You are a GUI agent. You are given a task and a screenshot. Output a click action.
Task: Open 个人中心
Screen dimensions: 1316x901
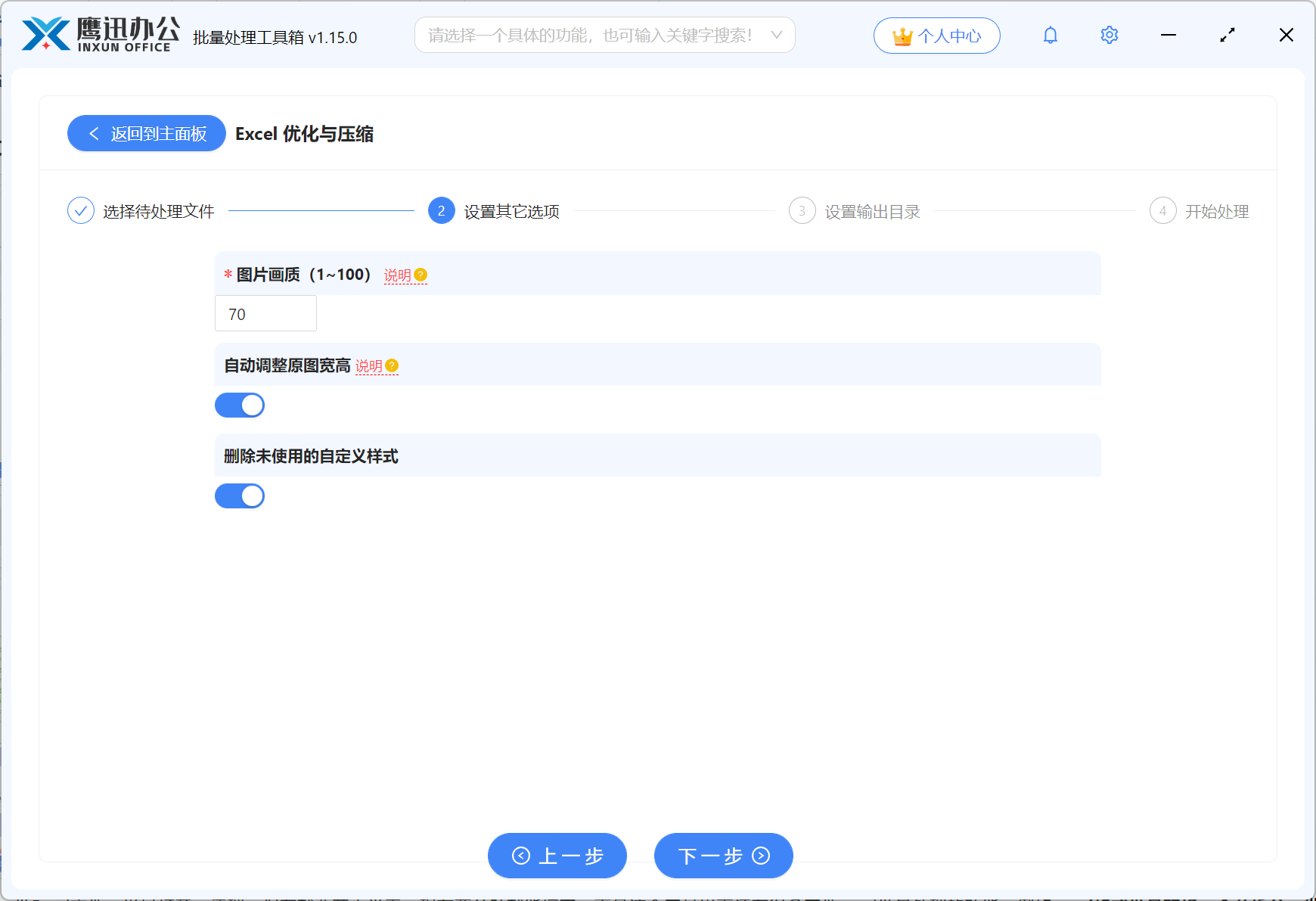pos(937,35)
